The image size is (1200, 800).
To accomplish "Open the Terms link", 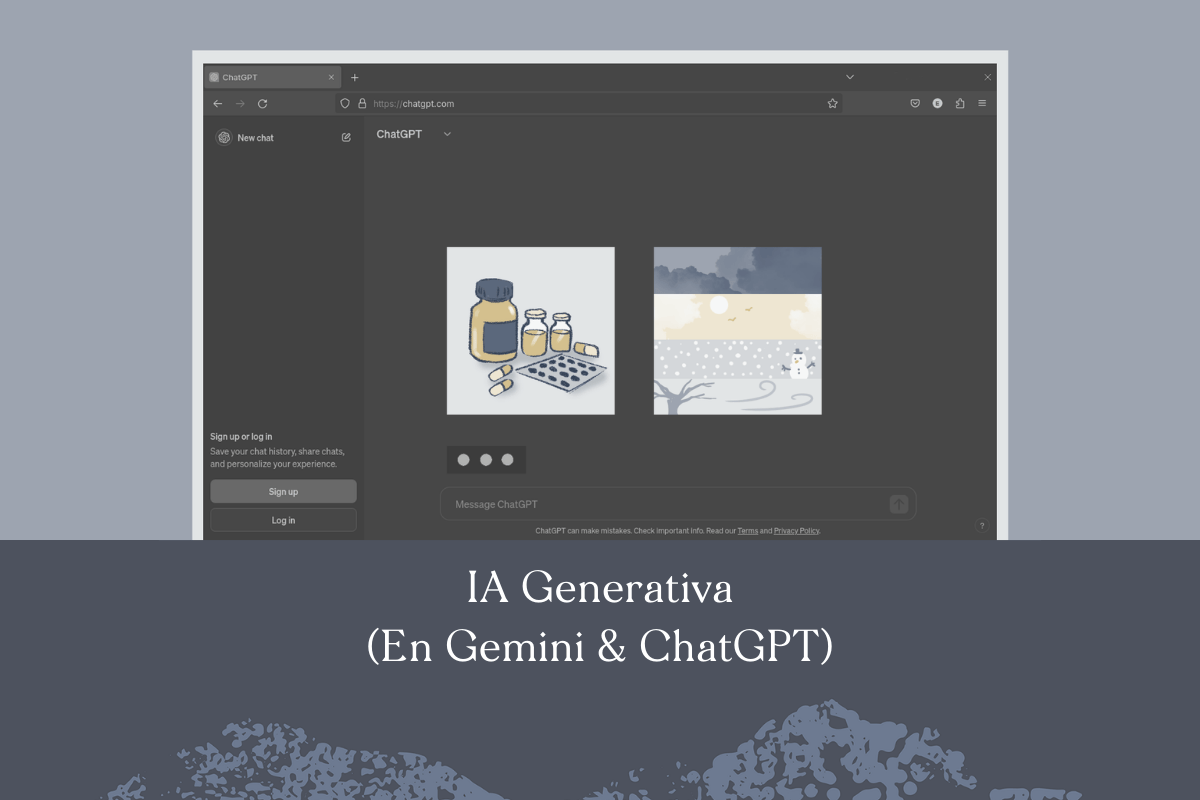I will point(747,531).
